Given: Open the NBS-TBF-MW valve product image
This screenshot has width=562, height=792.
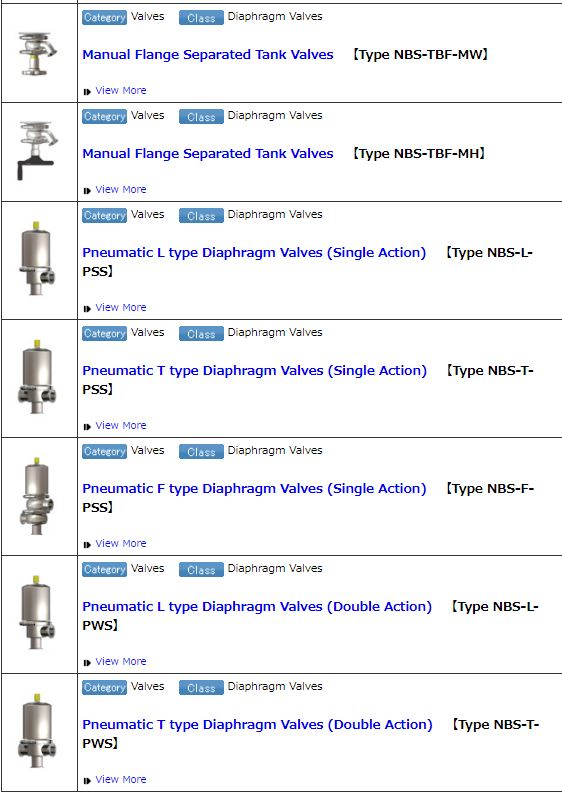Looking at the screenshot, I should pos(37,53).
